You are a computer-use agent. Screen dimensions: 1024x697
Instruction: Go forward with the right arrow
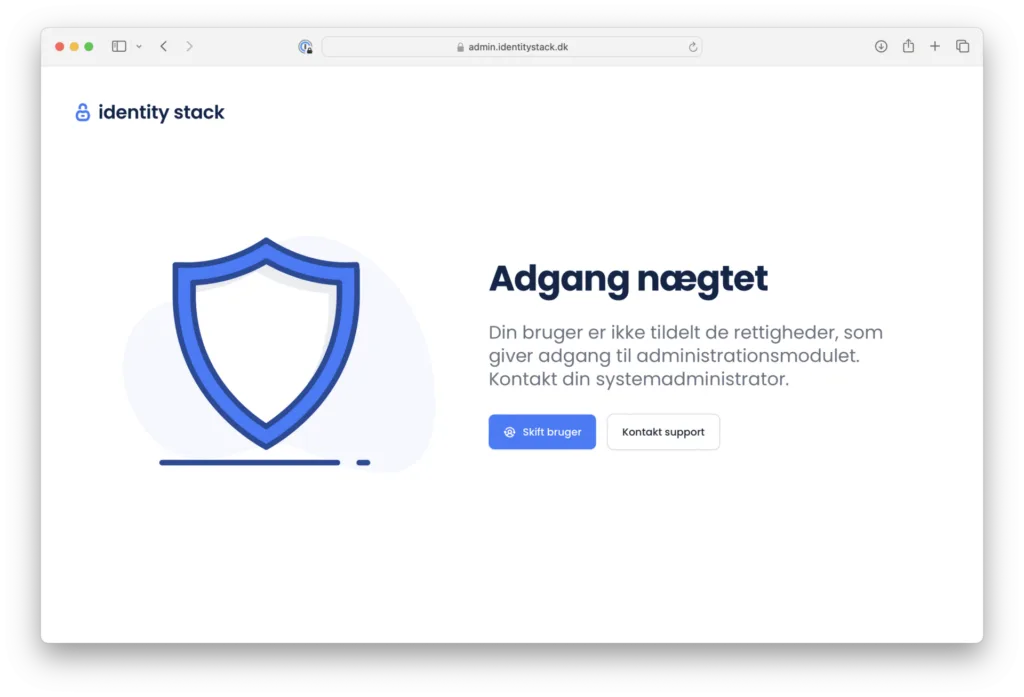[189, 46]
